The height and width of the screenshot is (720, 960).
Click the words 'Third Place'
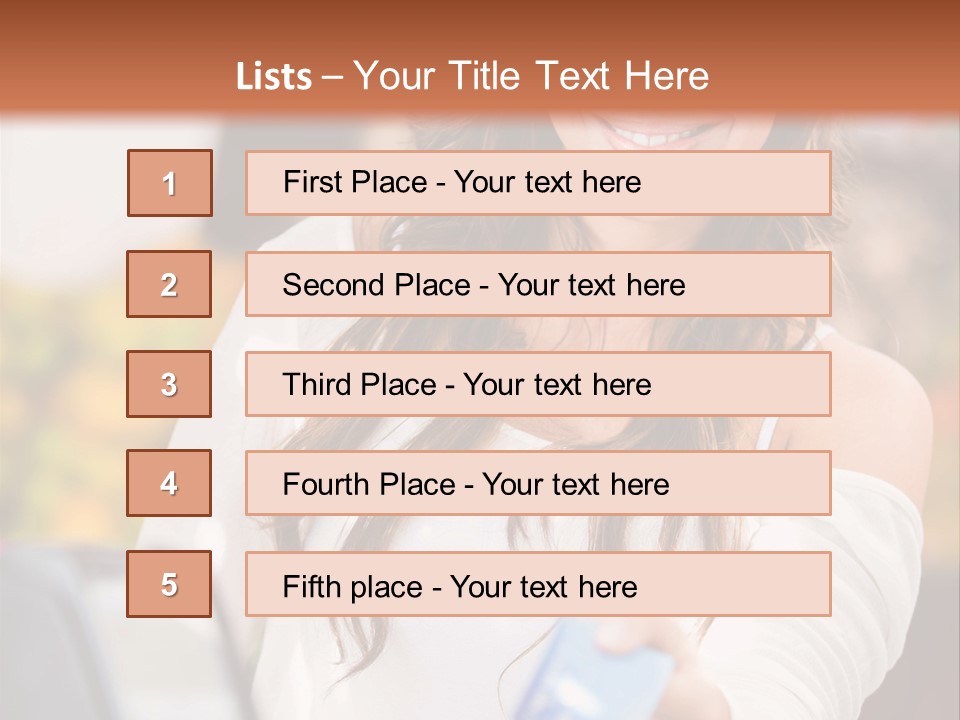coord(359,384)
